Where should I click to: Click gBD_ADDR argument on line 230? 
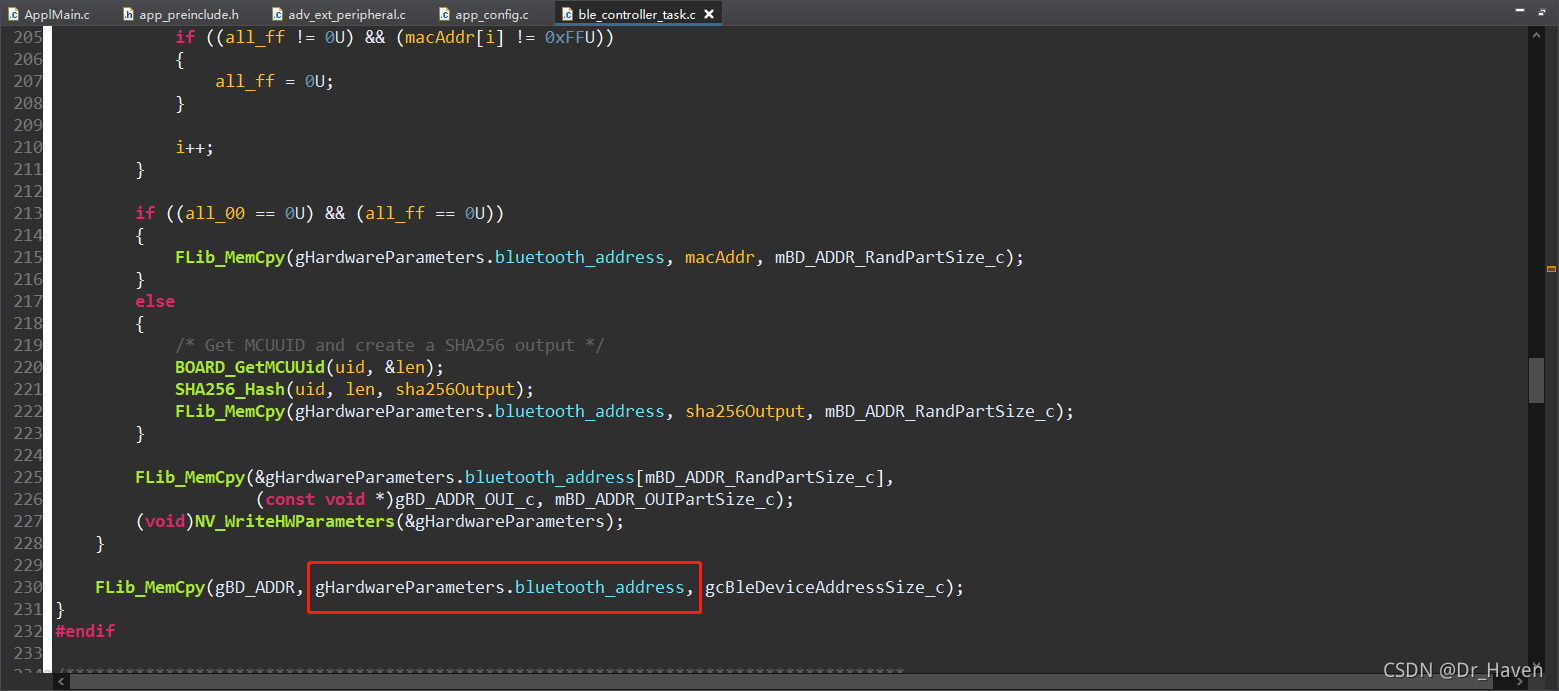coord(255,587)
